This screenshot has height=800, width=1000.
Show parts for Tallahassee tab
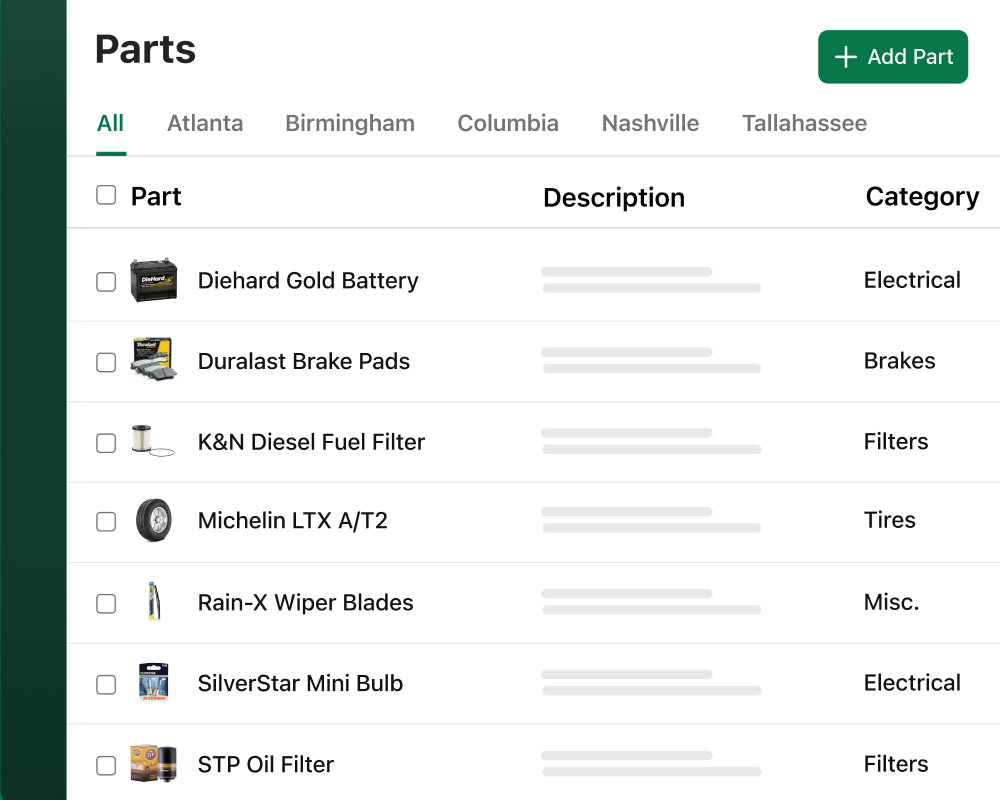805,123
